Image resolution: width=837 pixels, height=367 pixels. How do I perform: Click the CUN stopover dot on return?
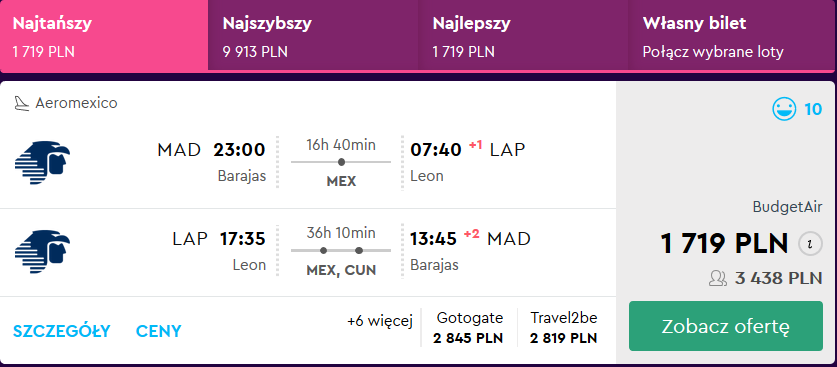pyautogui.click(x=359, y=250)
